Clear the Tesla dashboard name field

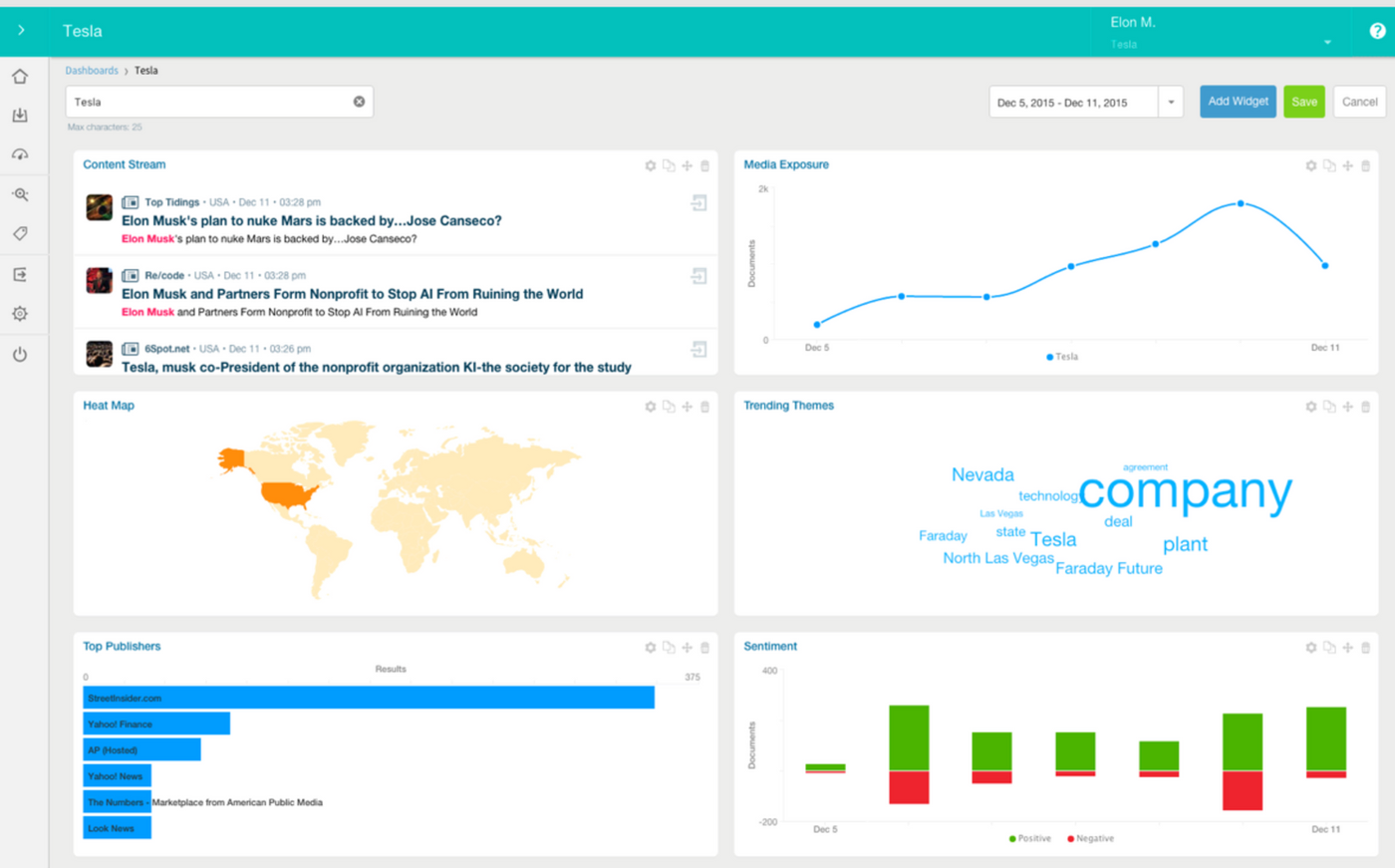pyautogui.click(x=359, y=102)
